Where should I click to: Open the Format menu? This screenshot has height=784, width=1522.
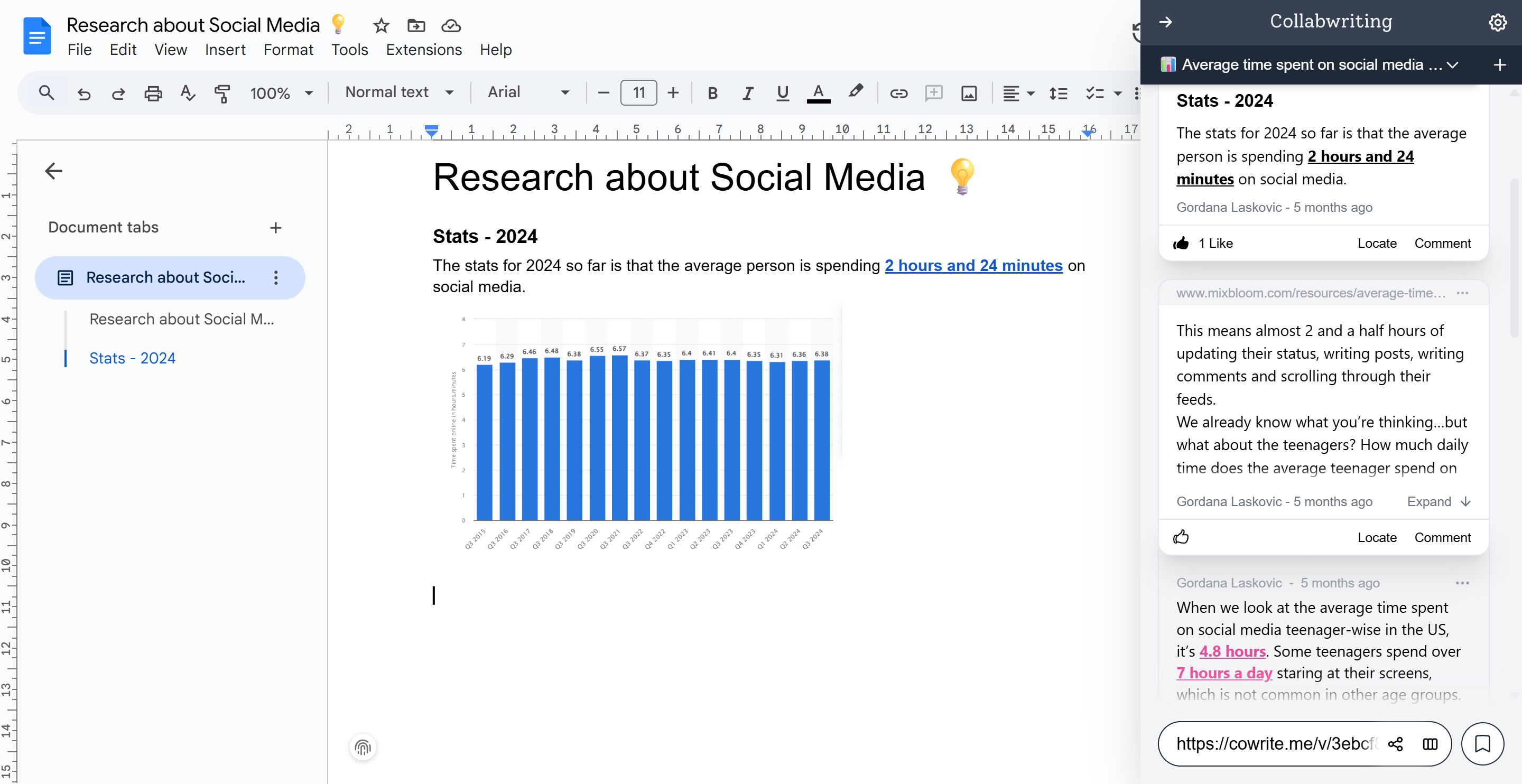point(289,50)
